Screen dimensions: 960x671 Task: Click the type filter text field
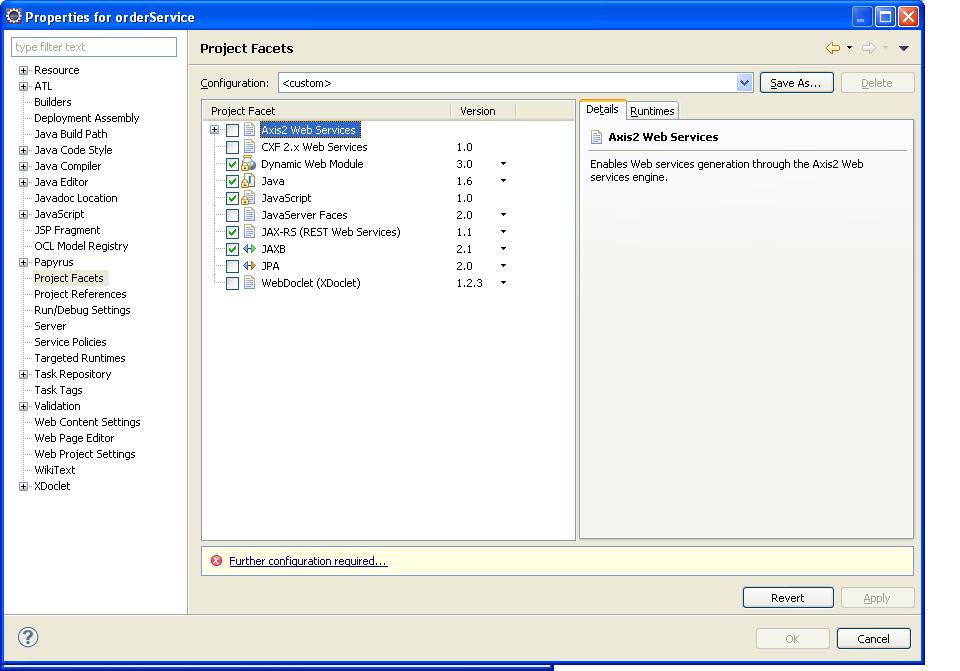click(x=94, y=47)
